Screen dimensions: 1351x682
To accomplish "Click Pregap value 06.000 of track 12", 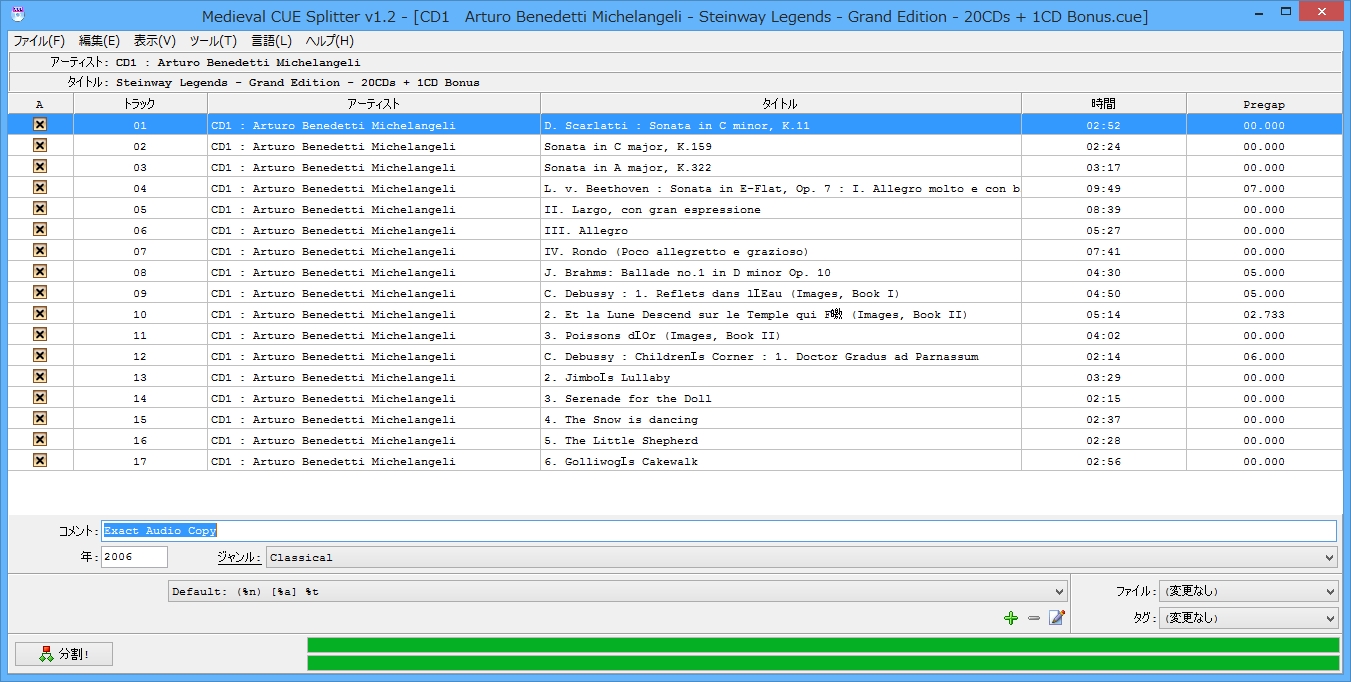I will (1264, 356).
